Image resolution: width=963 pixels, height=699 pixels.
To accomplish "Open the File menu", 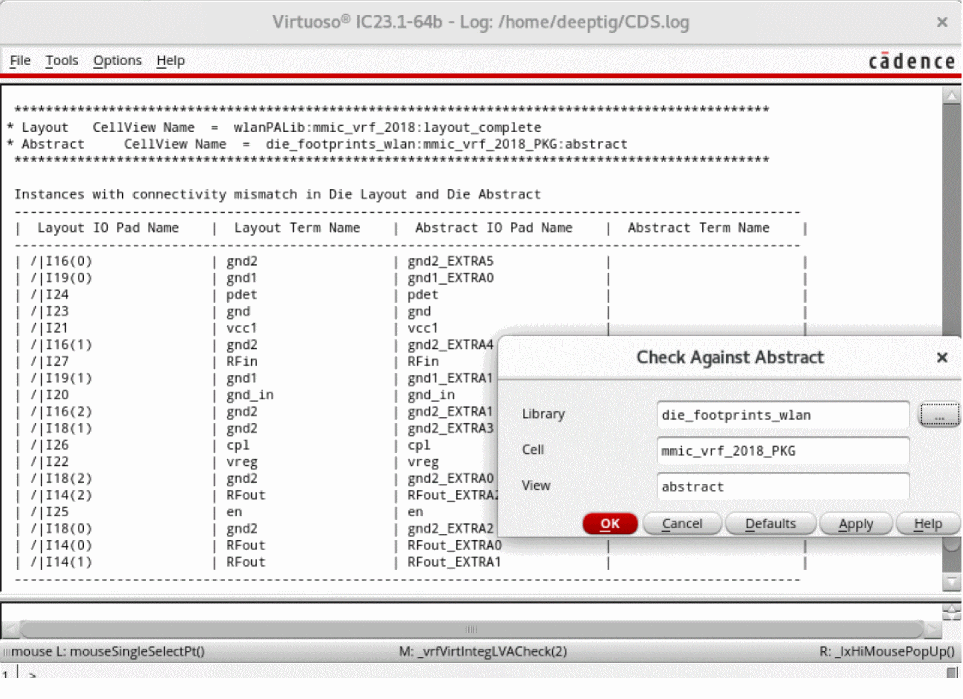I will pyautogui.click(x=20, y=60).
